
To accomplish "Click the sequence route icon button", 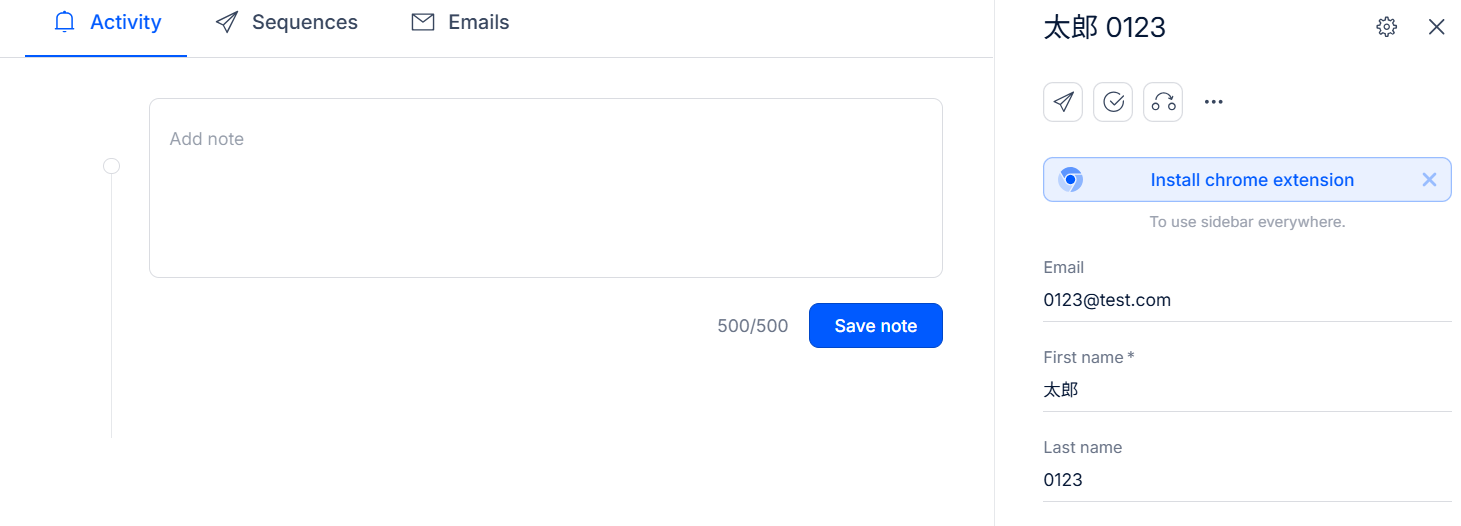I will [x=1163, y=102].
